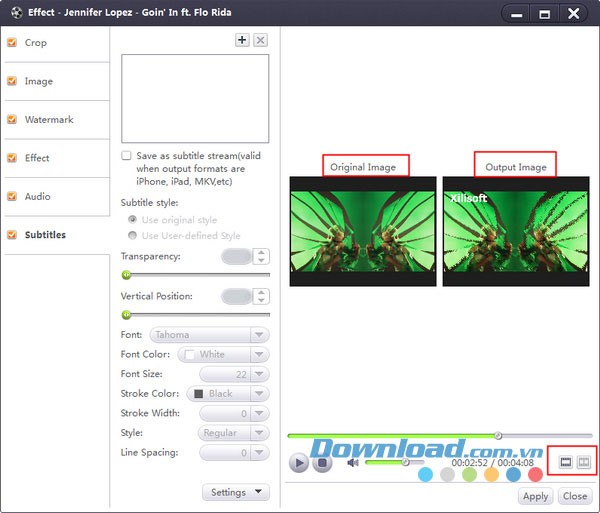Open the Font Size dropdown
Screen dimensions: 600x513
point(234,374)
